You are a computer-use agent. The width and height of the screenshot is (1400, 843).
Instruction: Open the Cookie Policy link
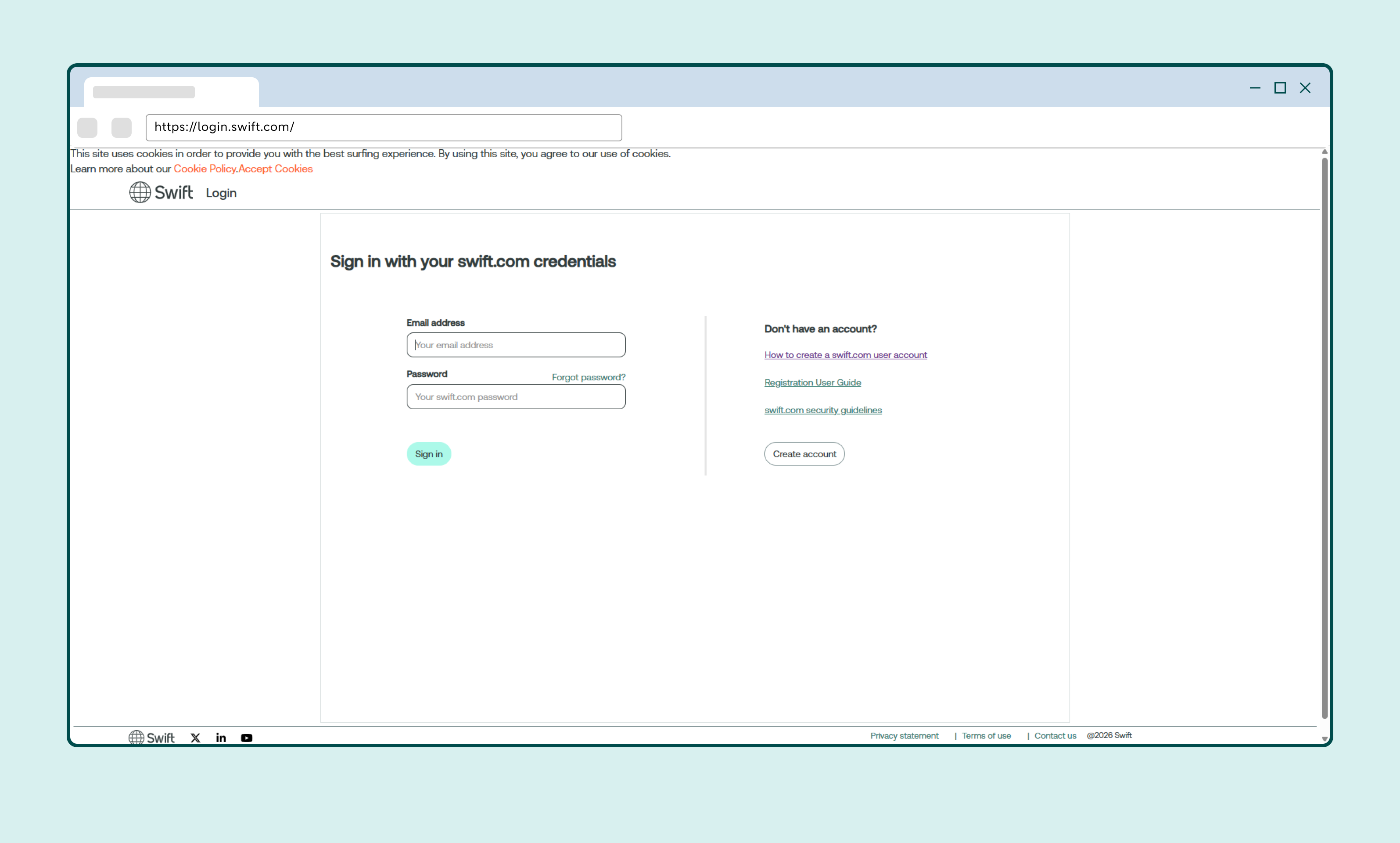(x=205, y=169)
